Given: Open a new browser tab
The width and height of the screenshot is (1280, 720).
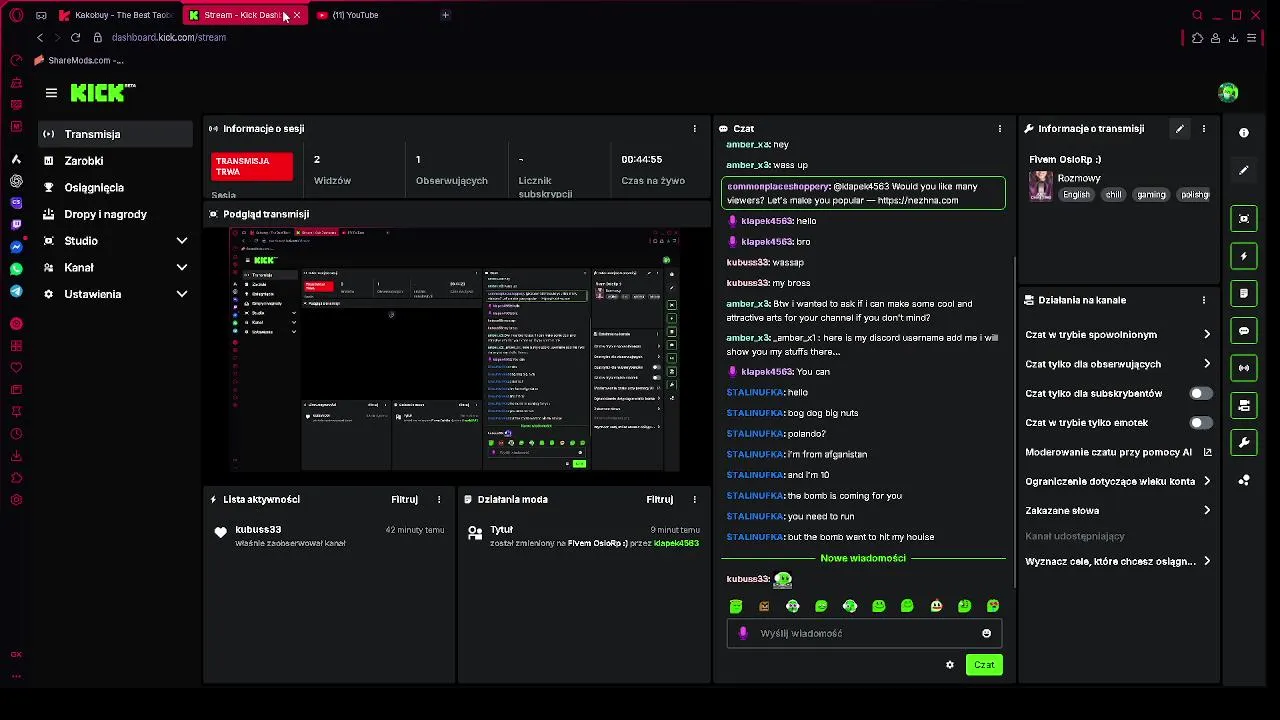Looking at the screenshot, I should pyautogui.click(x=445, y=15).
